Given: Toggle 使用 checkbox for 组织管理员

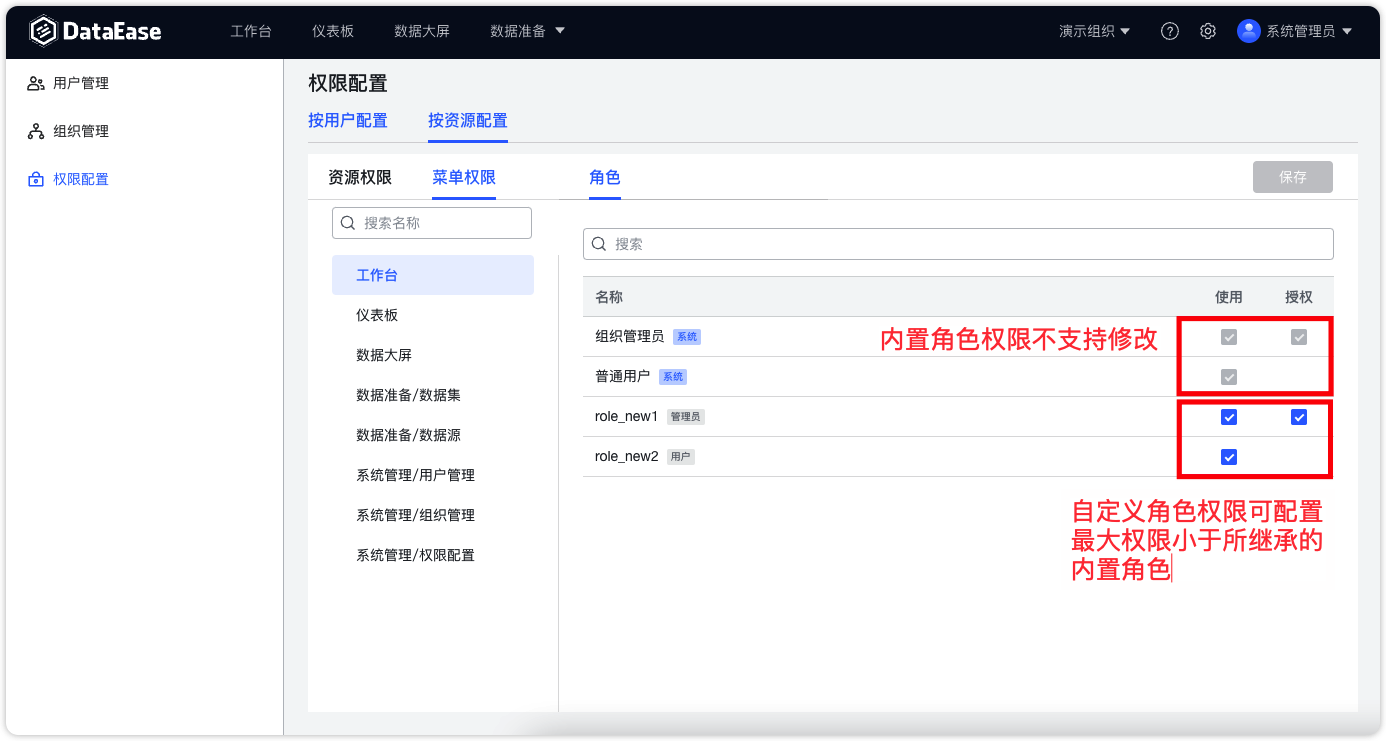Looking at the screenshot, I should point(1229,337).
